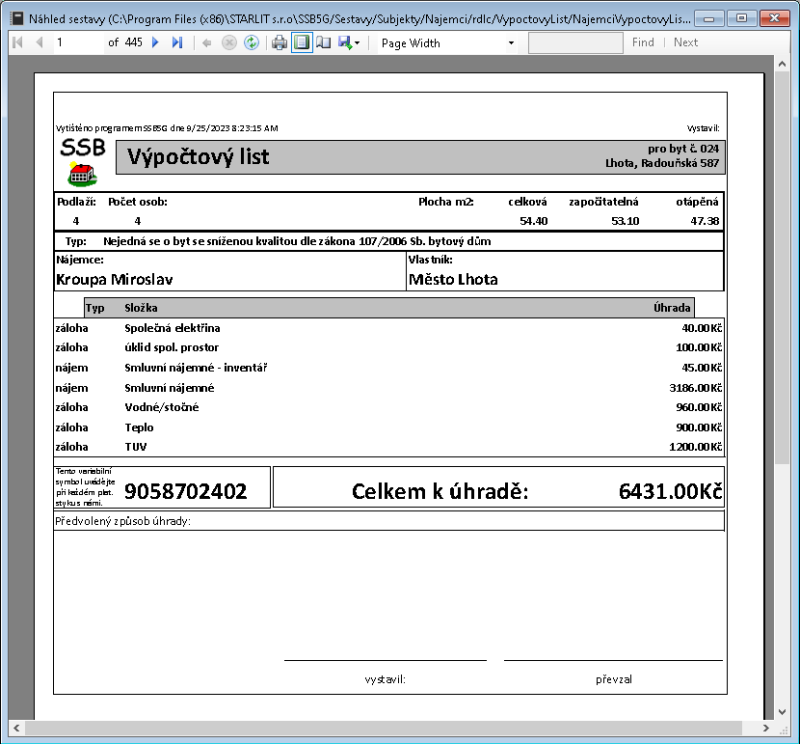Go to the previous report page
The height and width of the screenshot is (744, 800).
coord(39,43)
